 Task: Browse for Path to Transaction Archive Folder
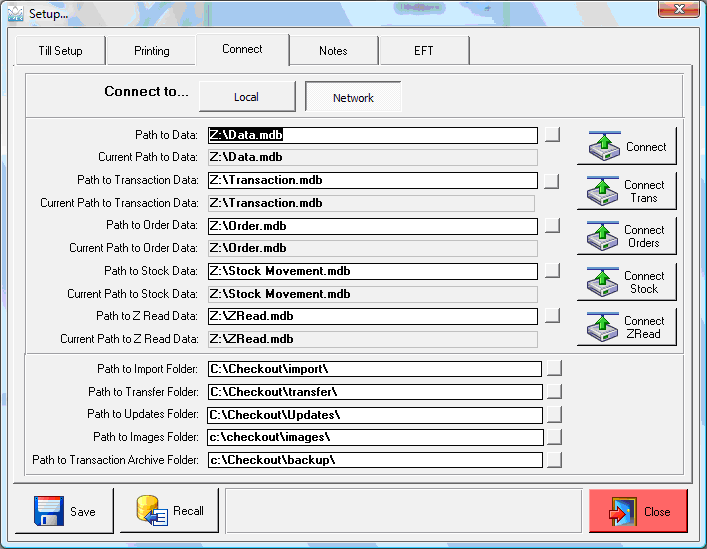pyautogui.click(x=555, y=460)
